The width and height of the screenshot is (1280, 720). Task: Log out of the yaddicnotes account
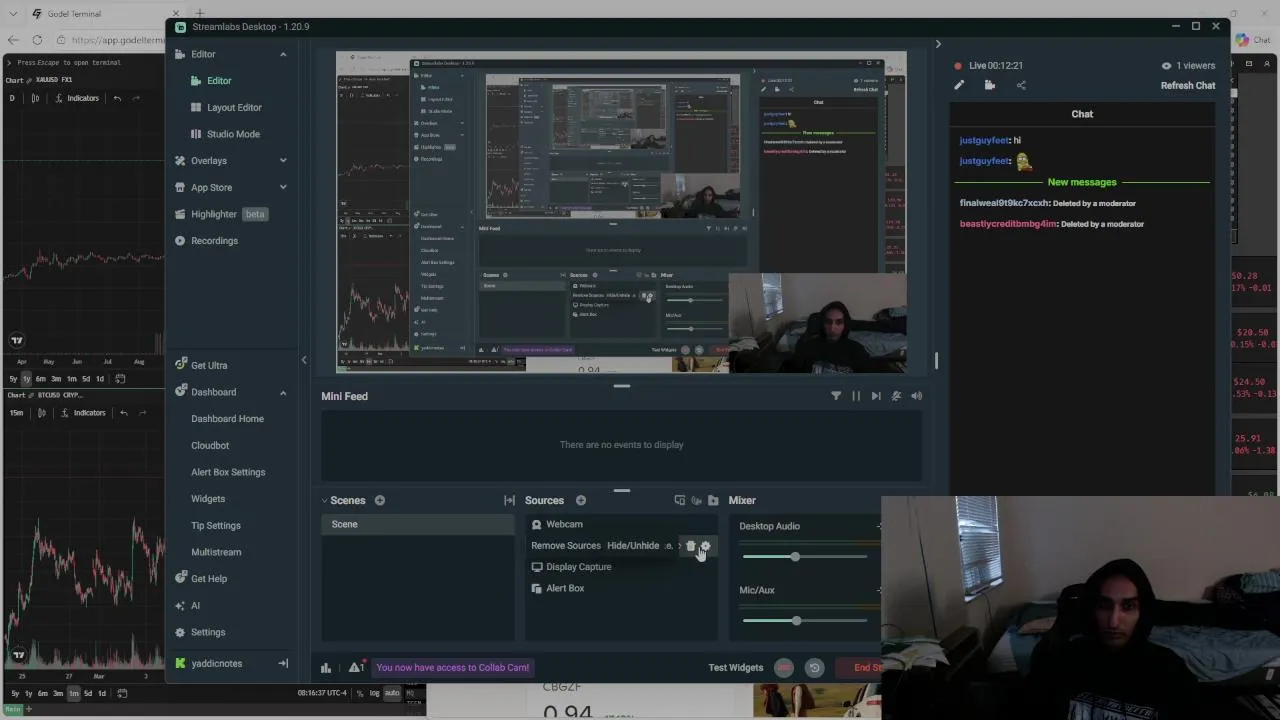[x=283, y=663]
